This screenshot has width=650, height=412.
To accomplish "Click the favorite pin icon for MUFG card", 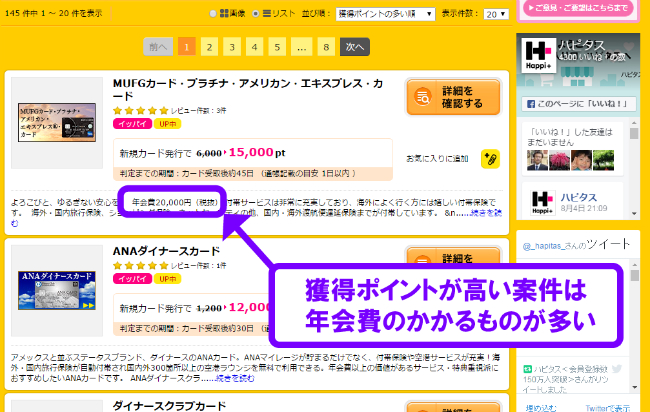I will tap(490, 159).
